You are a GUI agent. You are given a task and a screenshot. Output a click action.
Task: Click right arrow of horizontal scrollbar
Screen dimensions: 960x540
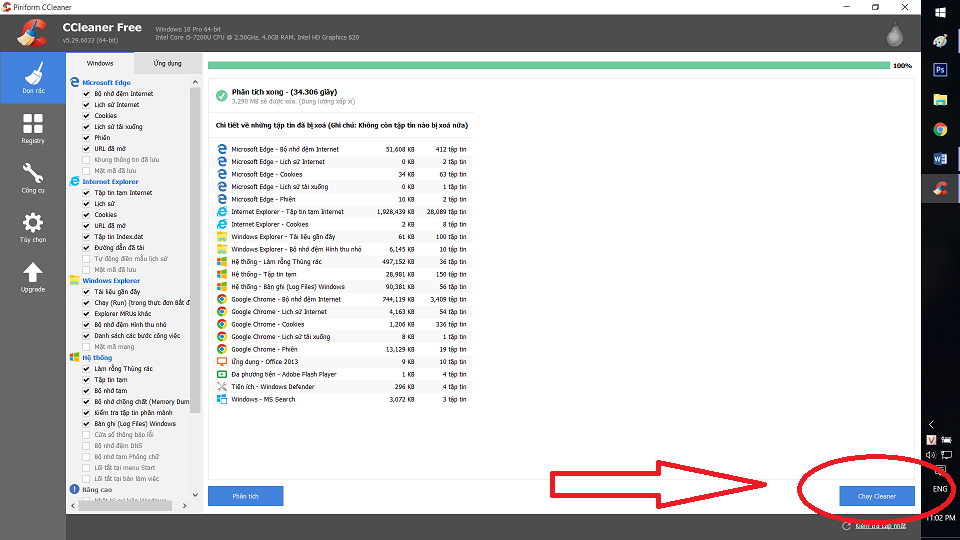(184, 506)
